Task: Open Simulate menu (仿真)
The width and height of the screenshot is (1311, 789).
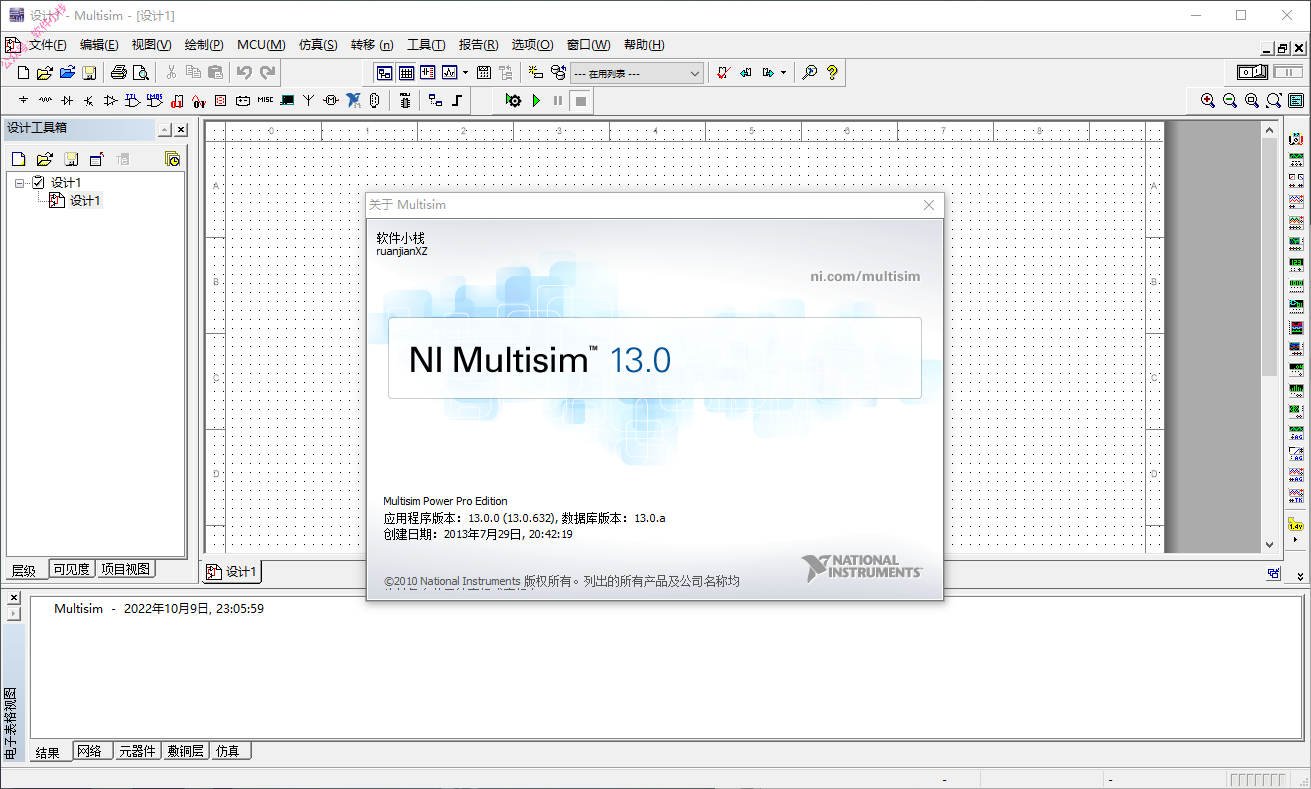Action: point(318,45)
